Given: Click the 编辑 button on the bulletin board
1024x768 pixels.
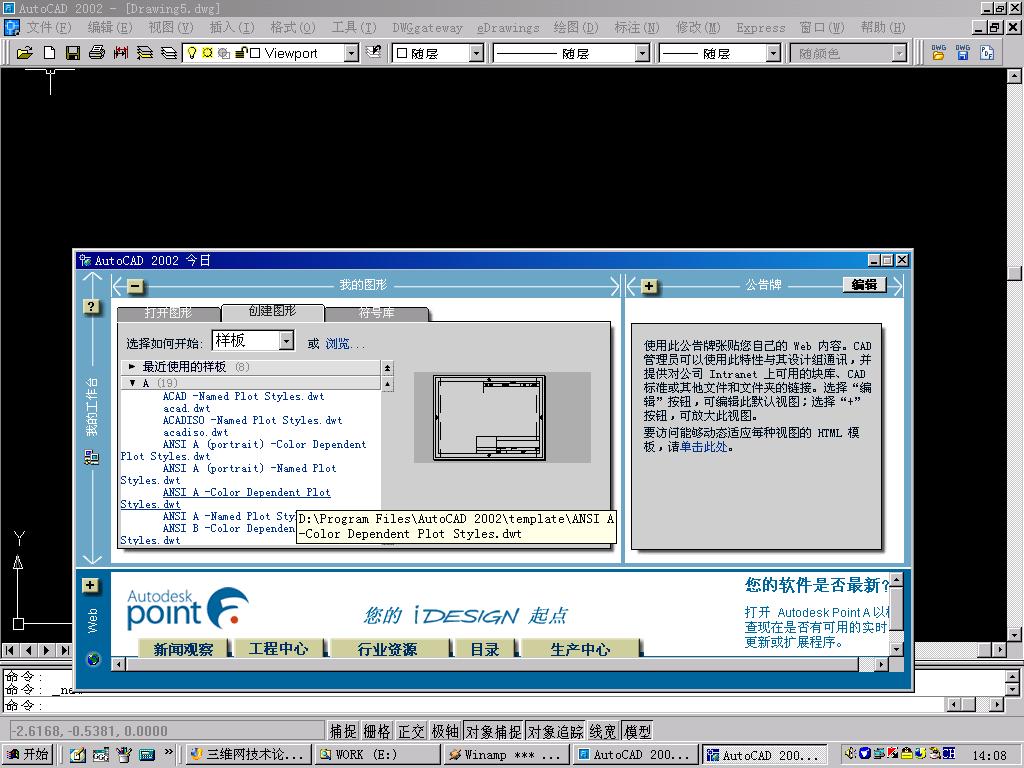Looking at the screenshot, I should coord(864,285).
